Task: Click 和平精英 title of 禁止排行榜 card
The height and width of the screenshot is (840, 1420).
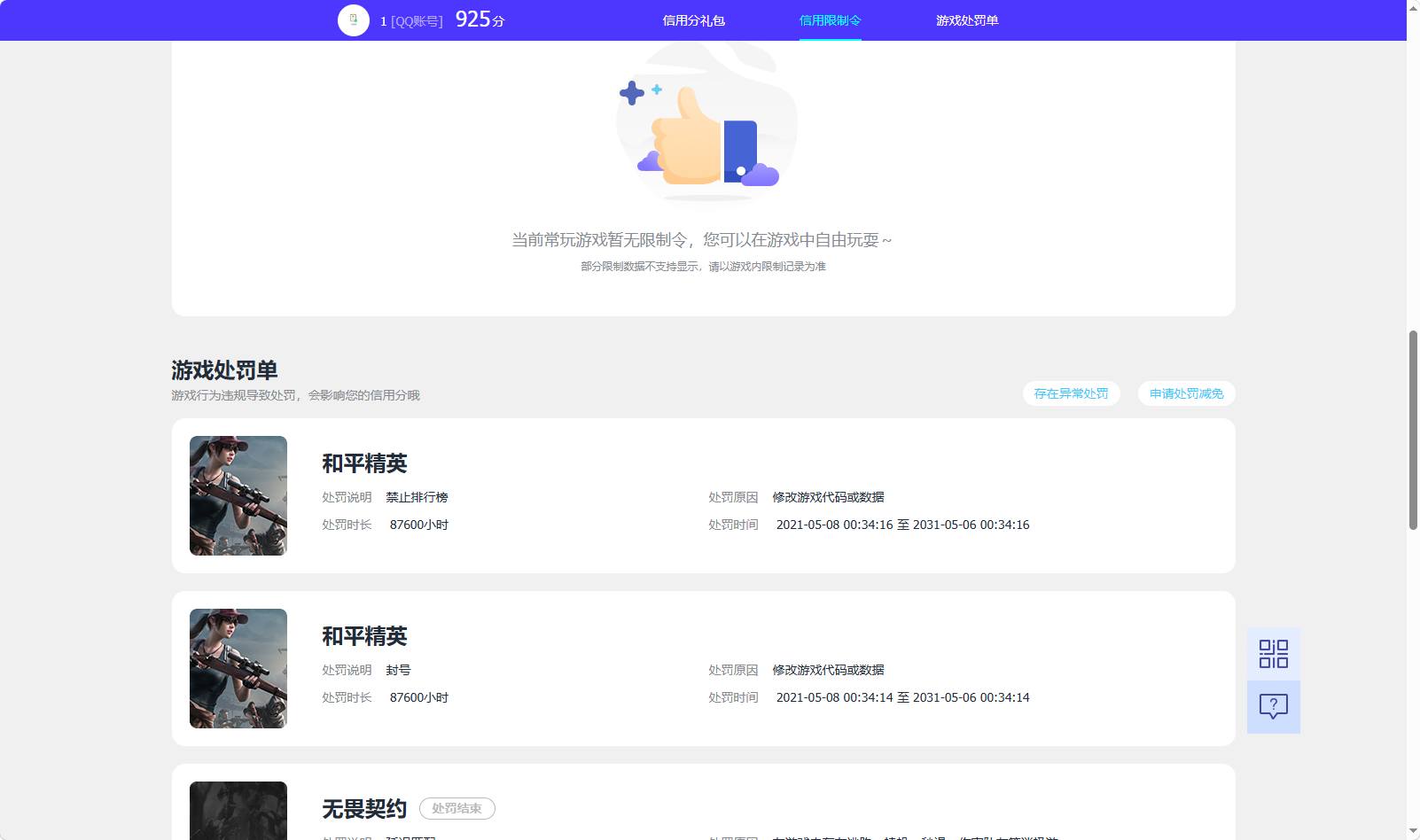Action: click(364, 463)
